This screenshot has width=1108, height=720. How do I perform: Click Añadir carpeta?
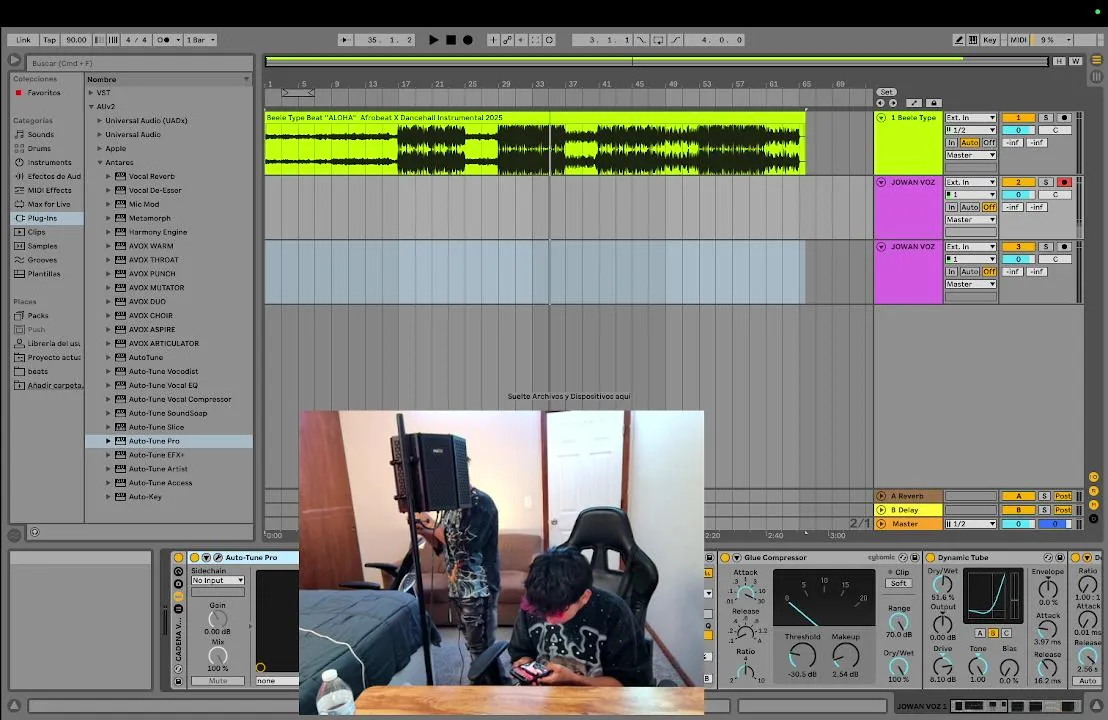[x=54, y=386]
